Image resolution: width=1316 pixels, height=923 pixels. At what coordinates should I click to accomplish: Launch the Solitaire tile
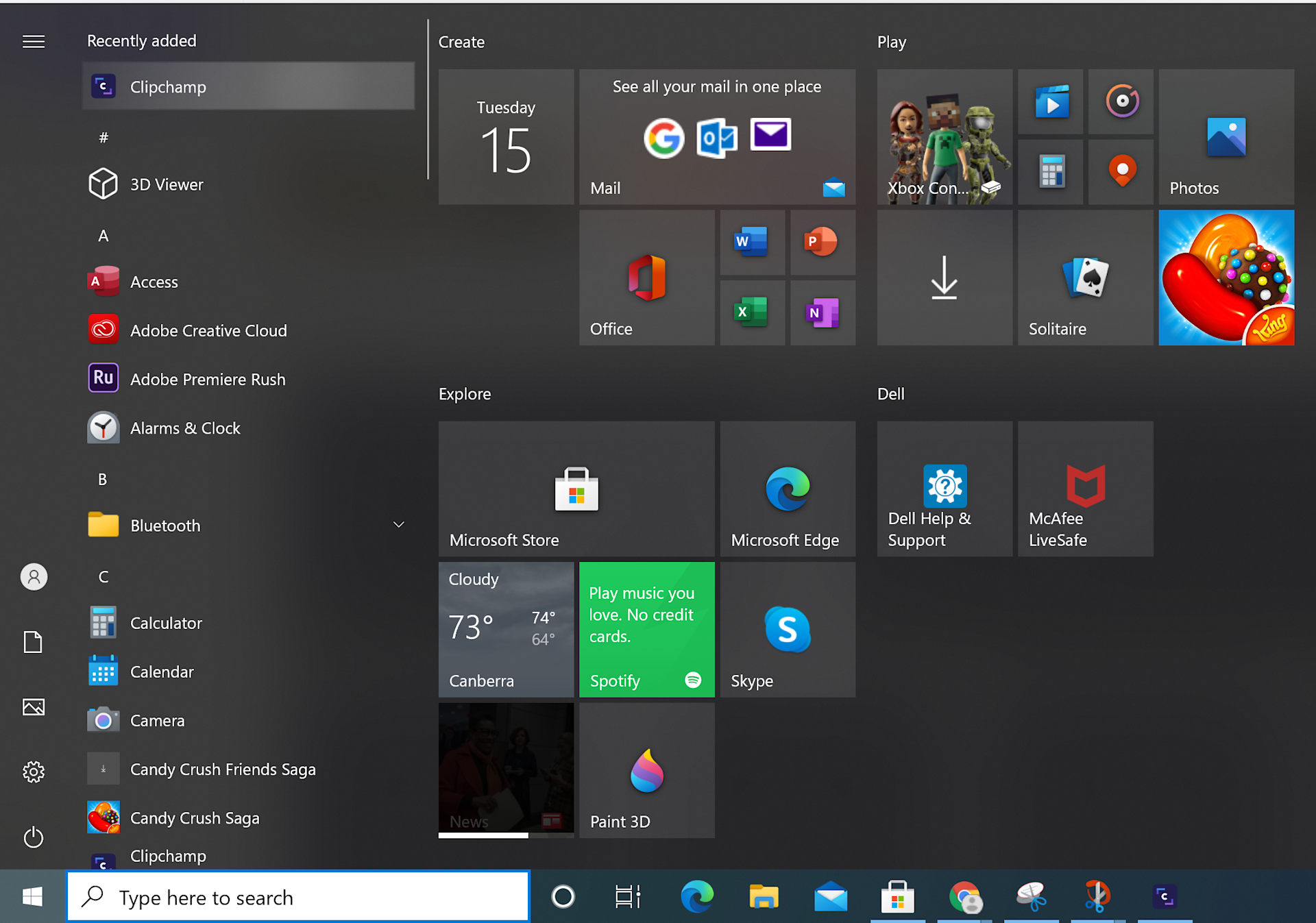1085,278
